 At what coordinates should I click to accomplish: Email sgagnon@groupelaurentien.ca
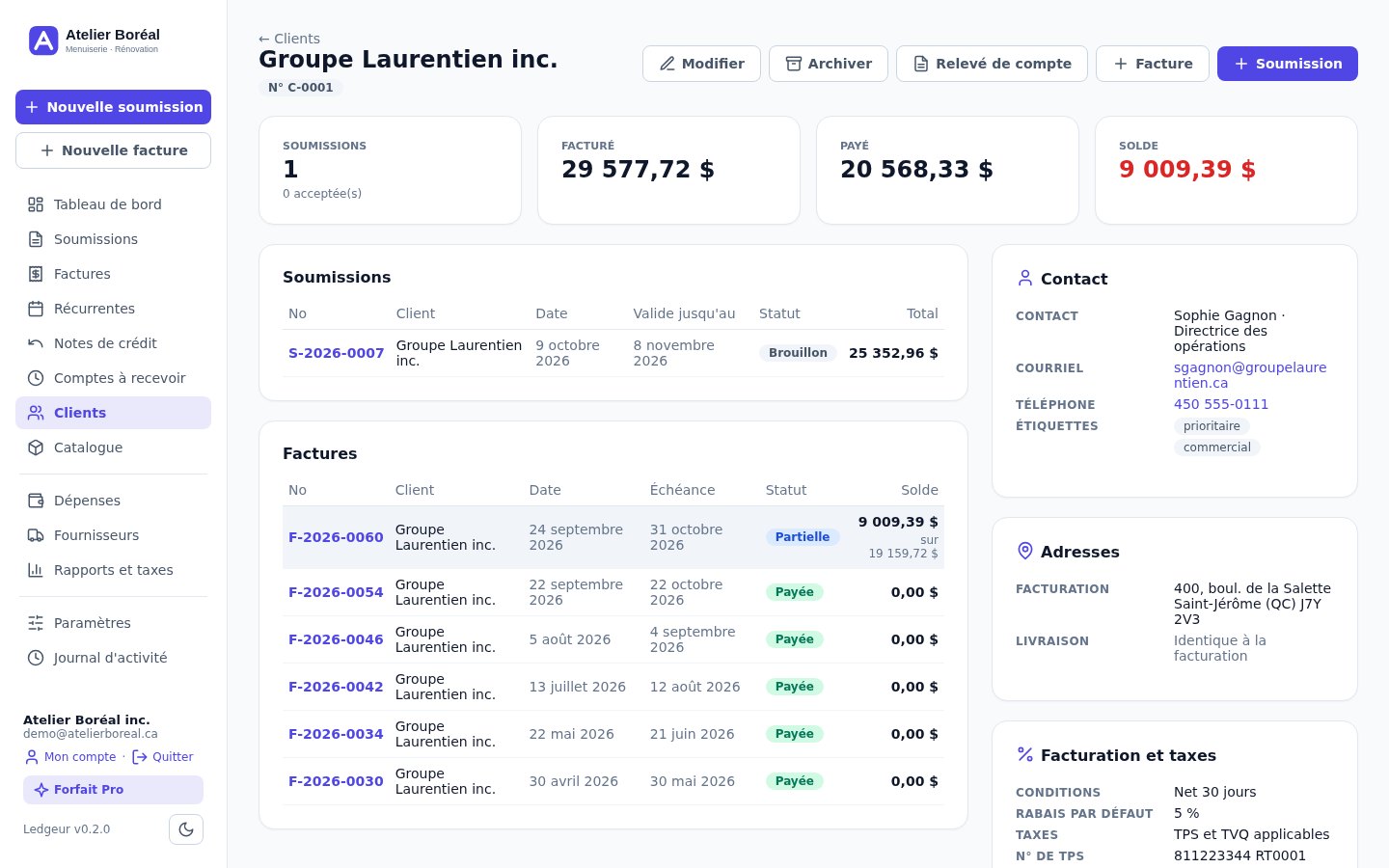[1249, 375]
